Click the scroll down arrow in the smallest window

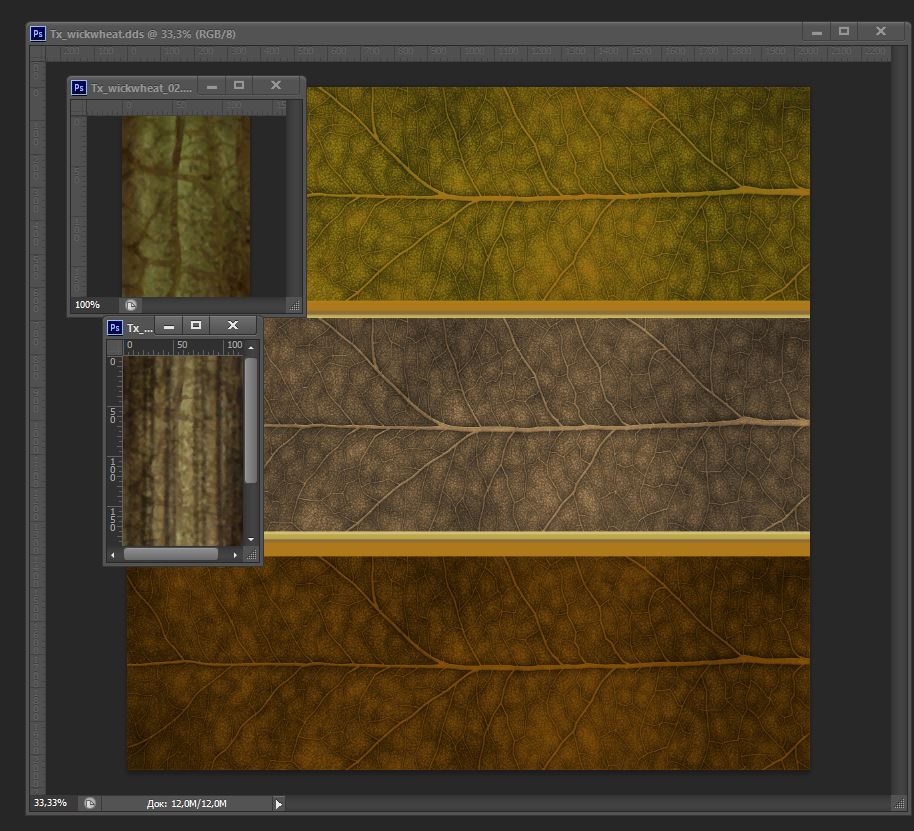tap(251, 538)
